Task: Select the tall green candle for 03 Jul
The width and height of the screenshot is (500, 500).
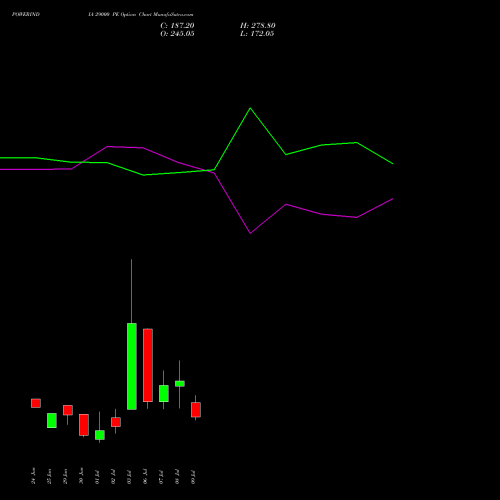Action: 132,366
